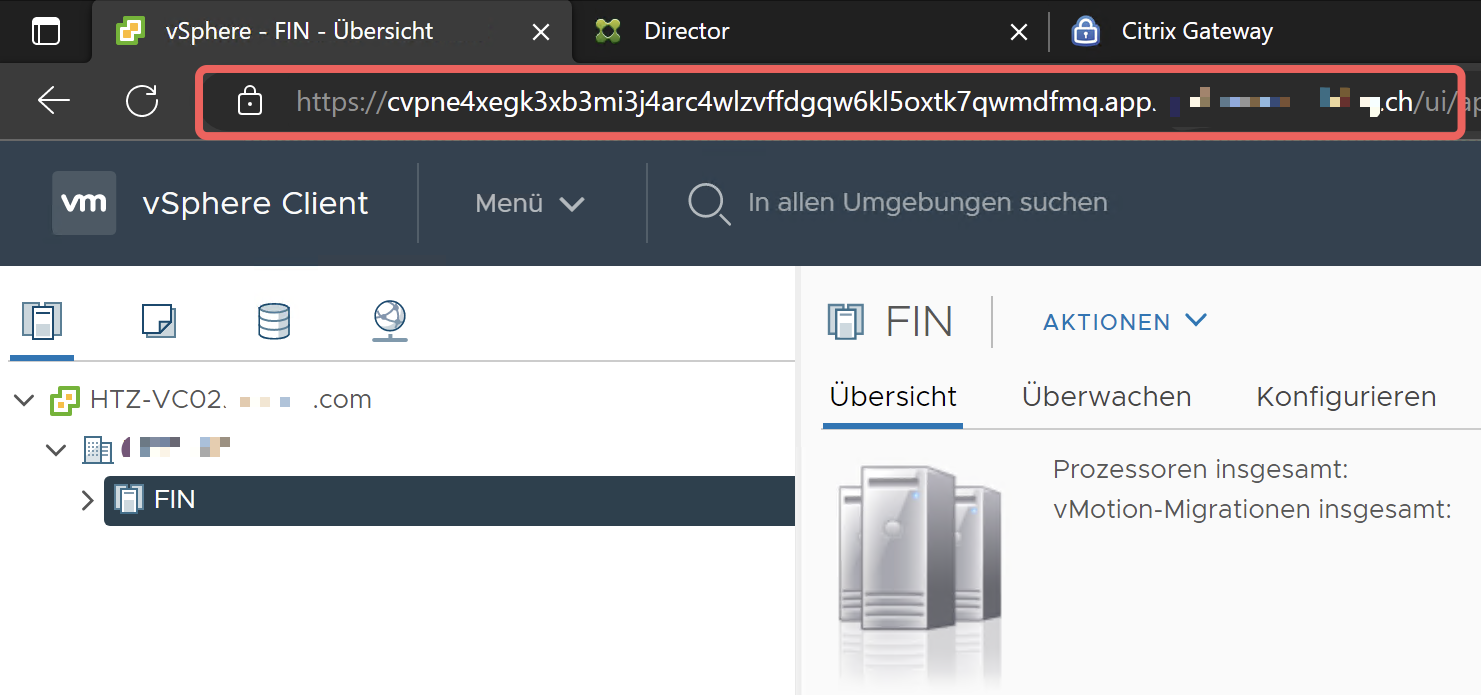
Task: Open the Konfigurieren tab
Action: click(x=1345, y=396)
